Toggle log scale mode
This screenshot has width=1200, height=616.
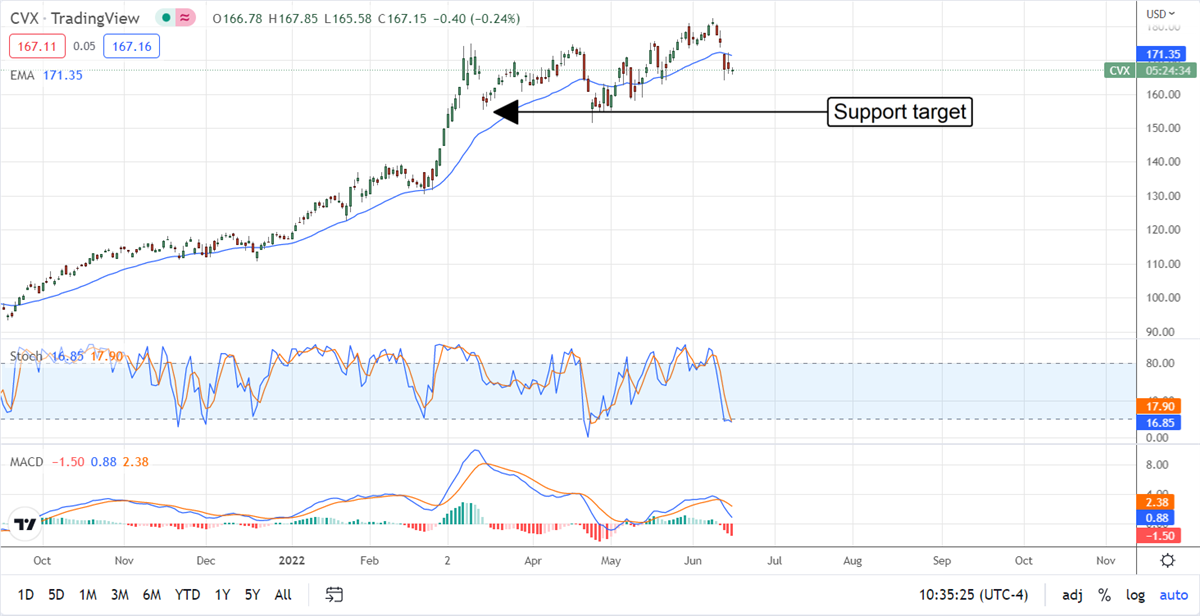1134,595
